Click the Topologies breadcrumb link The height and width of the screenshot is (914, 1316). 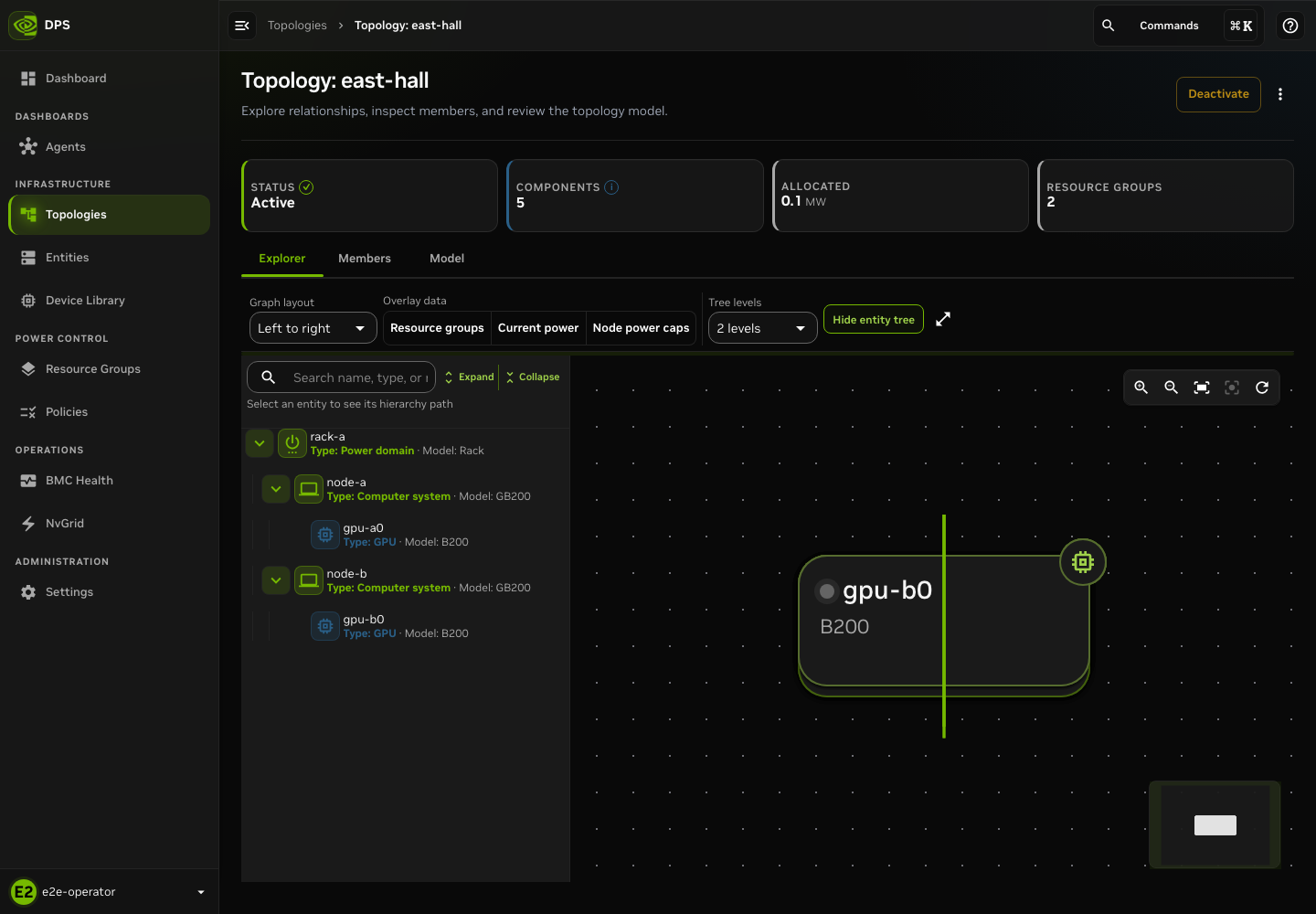[x=297, y=26]
